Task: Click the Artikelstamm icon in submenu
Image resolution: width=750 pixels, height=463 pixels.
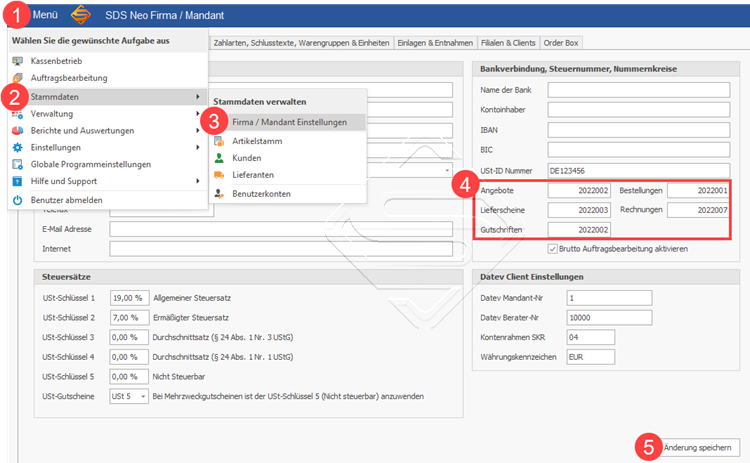Action: pyautogui.click(x=219, y=141)
